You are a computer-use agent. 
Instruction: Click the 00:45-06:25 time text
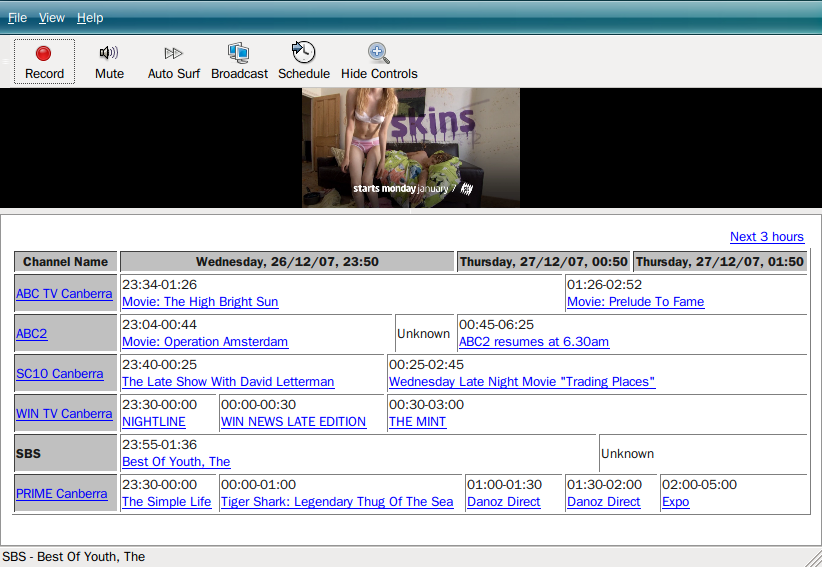click(496, 325)
